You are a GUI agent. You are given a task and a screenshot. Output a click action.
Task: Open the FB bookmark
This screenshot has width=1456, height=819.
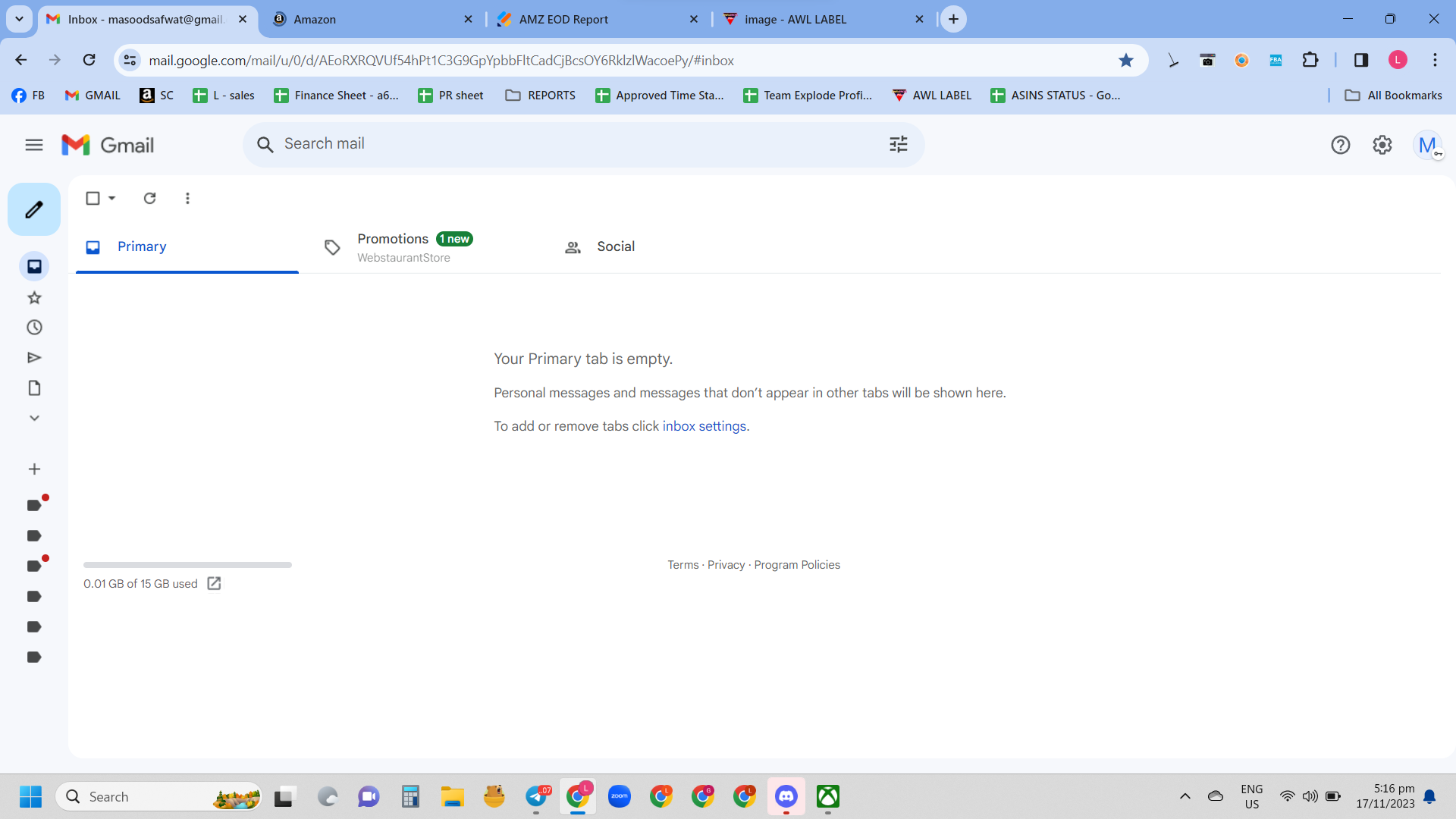coord(29,96)
